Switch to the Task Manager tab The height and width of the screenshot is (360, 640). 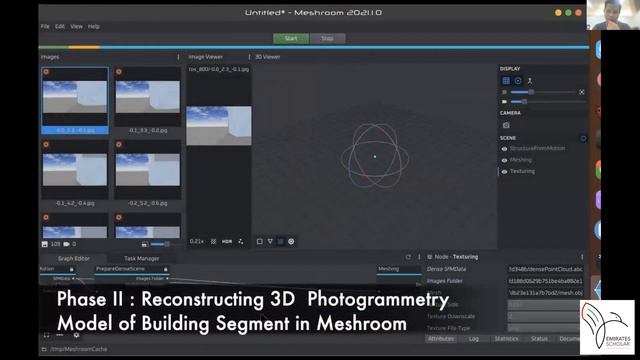[141, 258]
